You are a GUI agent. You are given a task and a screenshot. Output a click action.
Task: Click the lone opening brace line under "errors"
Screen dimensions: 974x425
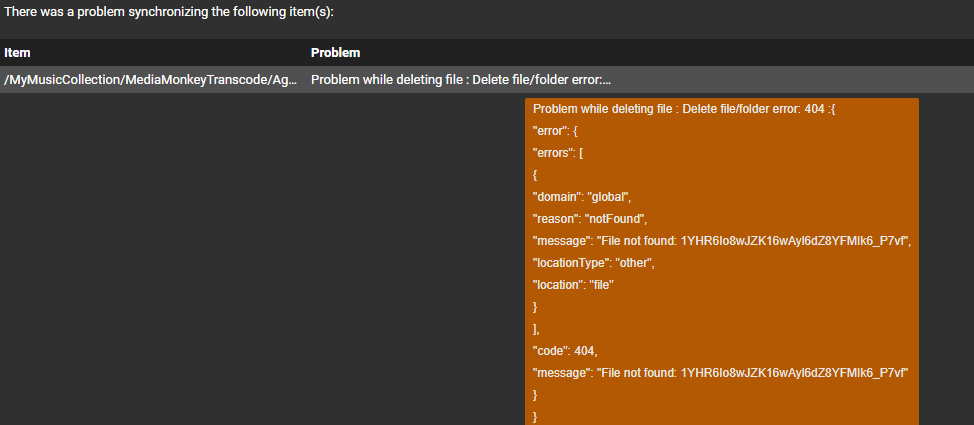(x=536, y=174)
